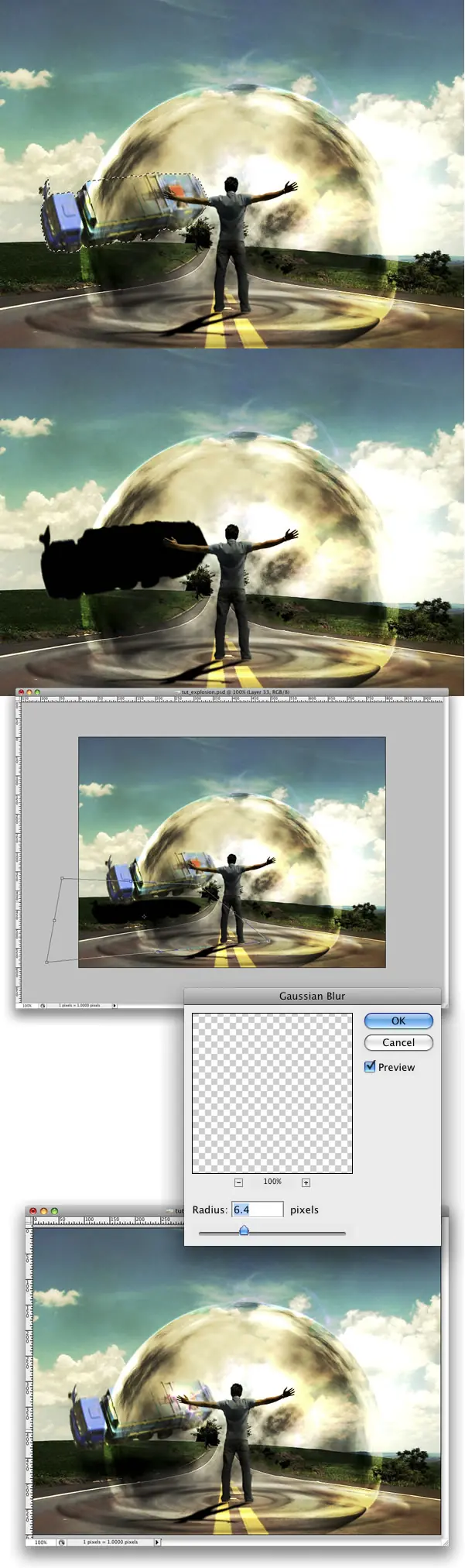
Task: Click the Gaussian Blur dialog title bar
Action: point(313,996)
